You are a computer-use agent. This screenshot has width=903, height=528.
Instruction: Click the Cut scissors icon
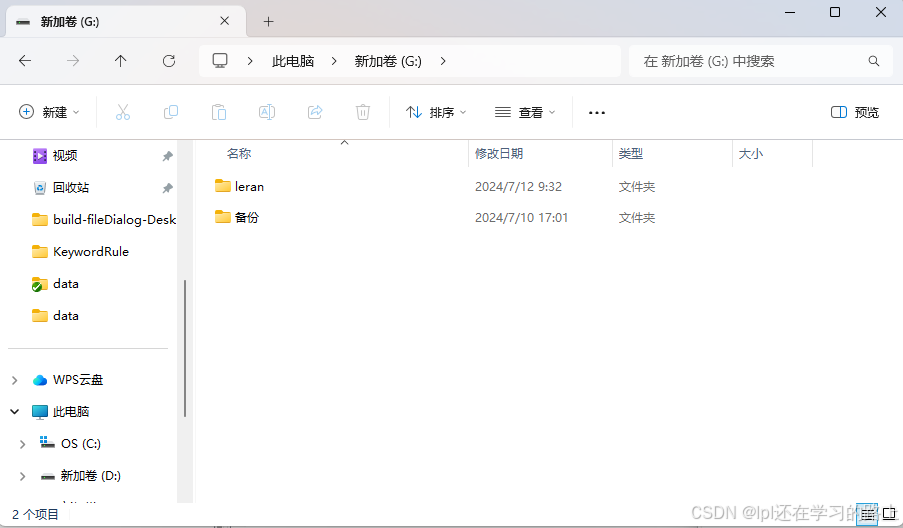tap(123, 112)
